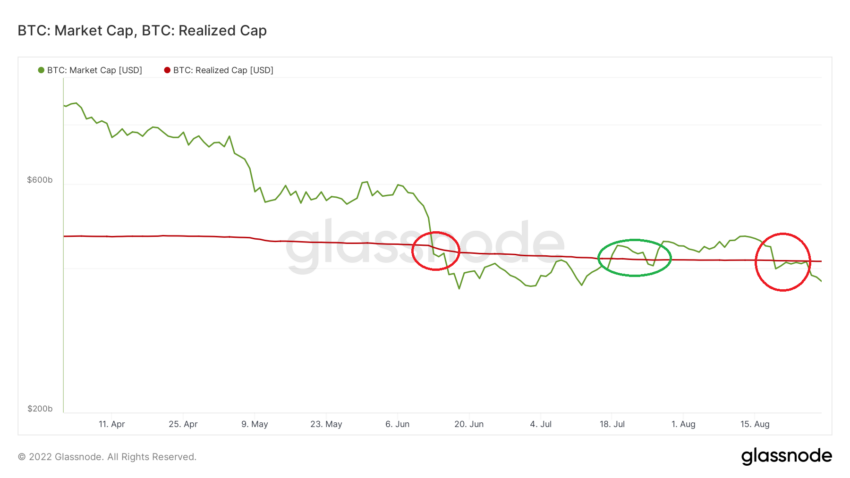Select the 20. Jun date label
Image resolution: width=850 pixels, height=478 pixels.
[x=469, y=424]
